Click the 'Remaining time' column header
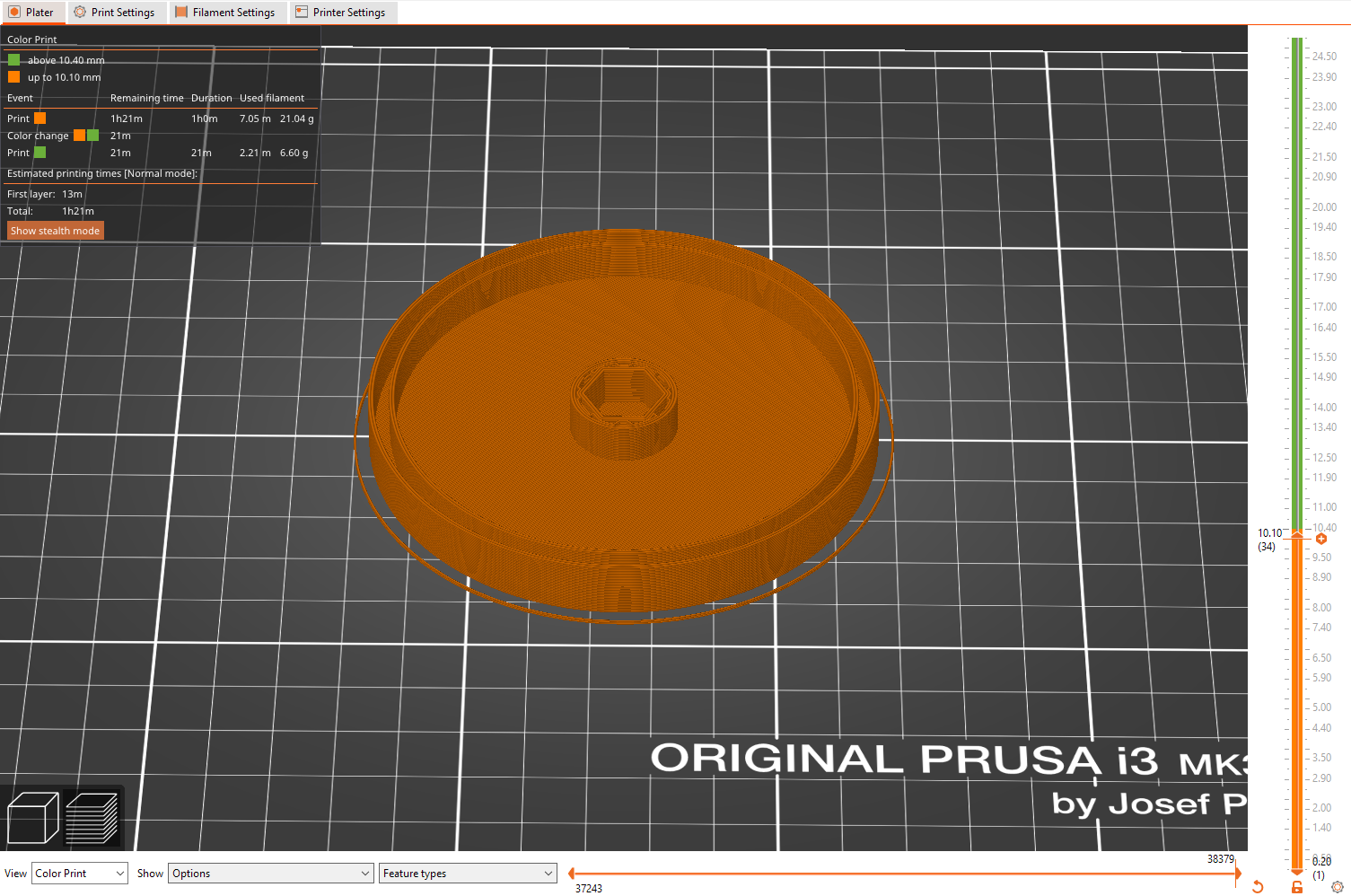This screenshot has width=1351, height=896. 146,98
